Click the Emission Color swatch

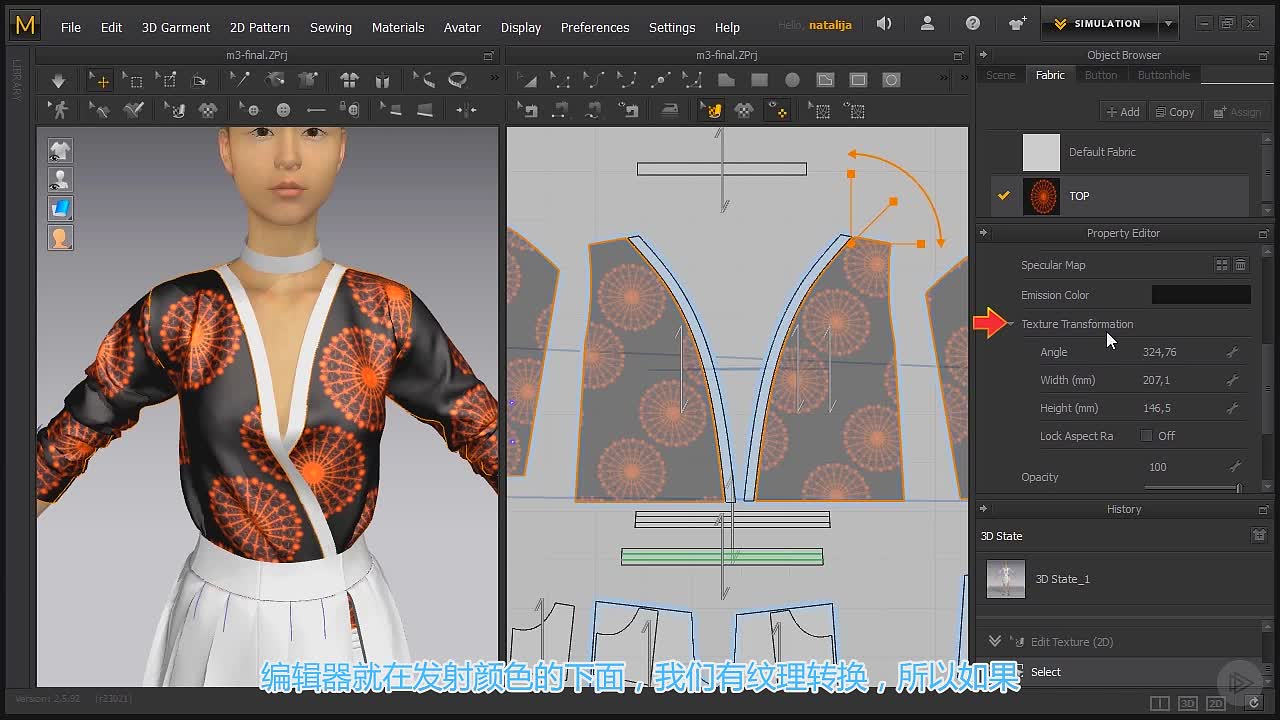(1201, 295)
